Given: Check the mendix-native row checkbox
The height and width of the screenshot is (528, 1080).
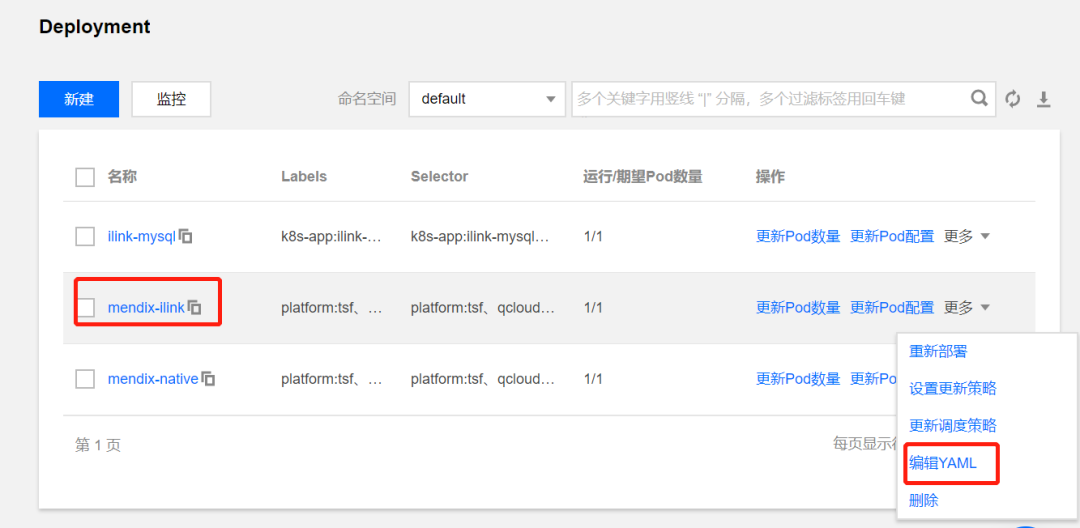Looking at the screenshot, I should (85, 379).
